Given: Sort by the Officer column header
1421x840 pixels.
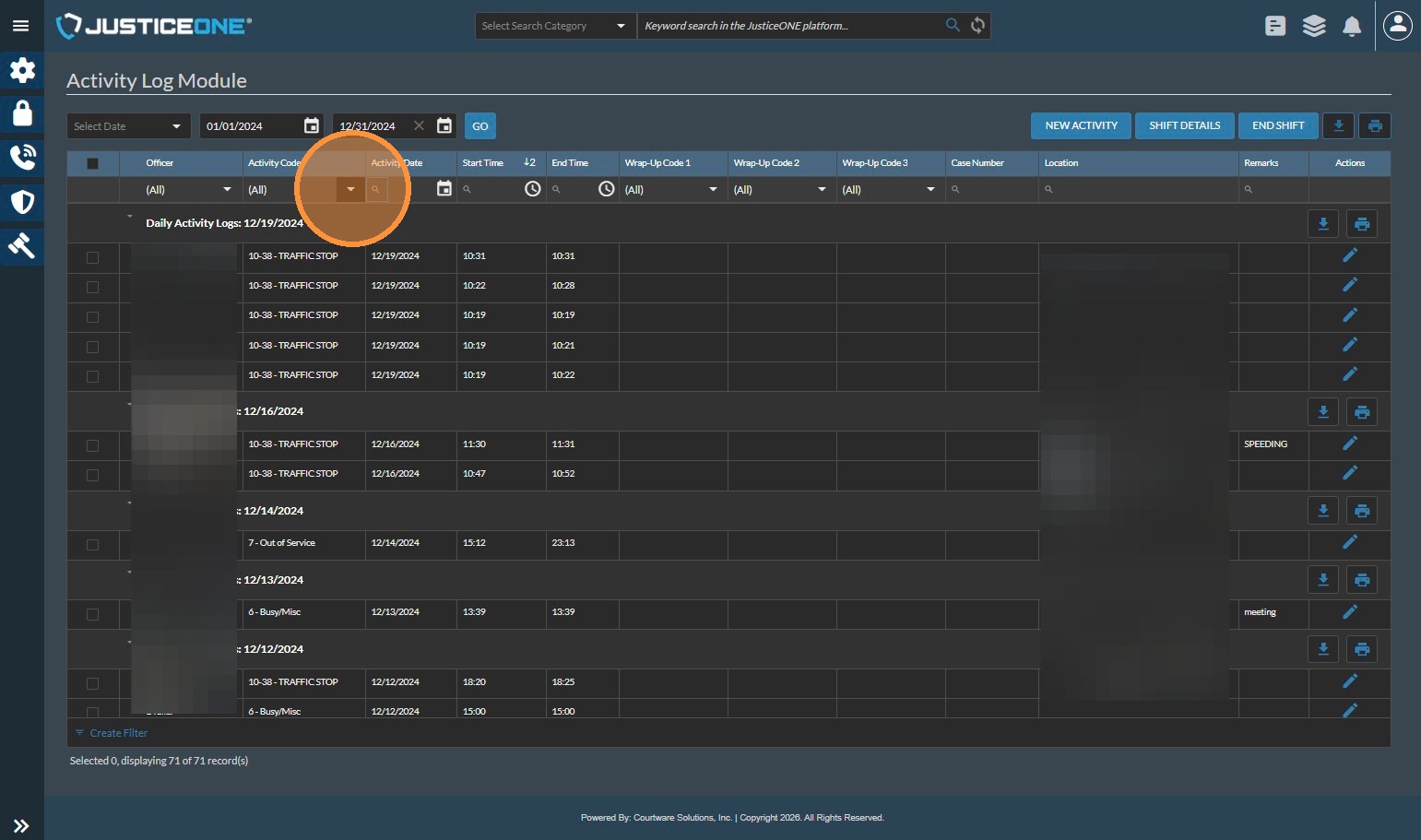Looking at the screenshot, I should (160, 163).
